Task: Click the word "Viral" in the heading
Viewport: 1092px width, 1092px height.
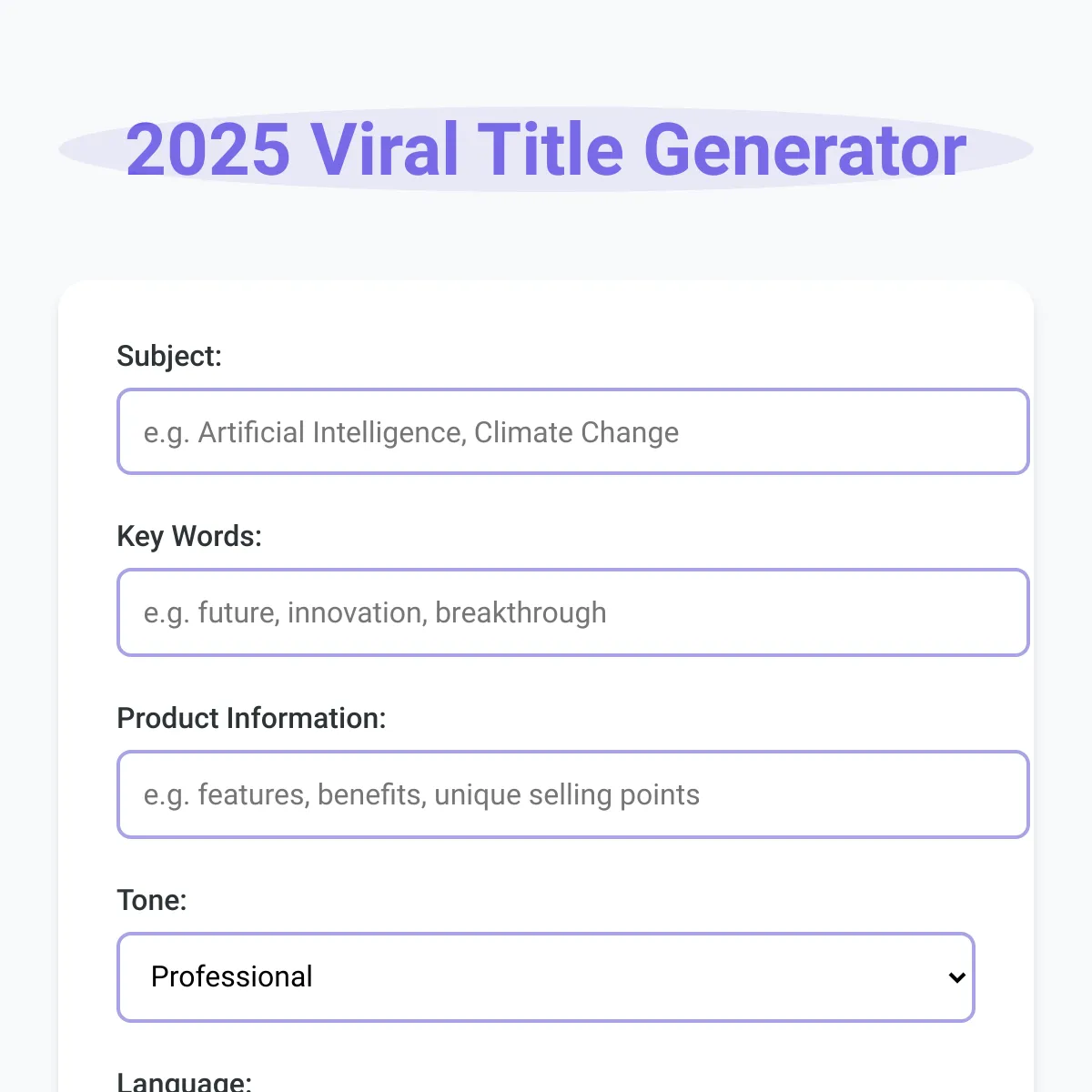Action: click(385, 149)
